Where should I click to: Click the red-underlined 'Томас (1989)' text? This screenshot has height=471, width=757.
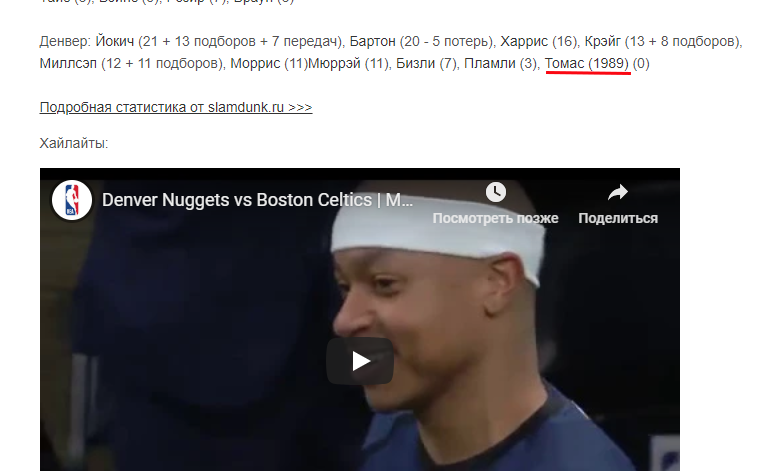587,63
